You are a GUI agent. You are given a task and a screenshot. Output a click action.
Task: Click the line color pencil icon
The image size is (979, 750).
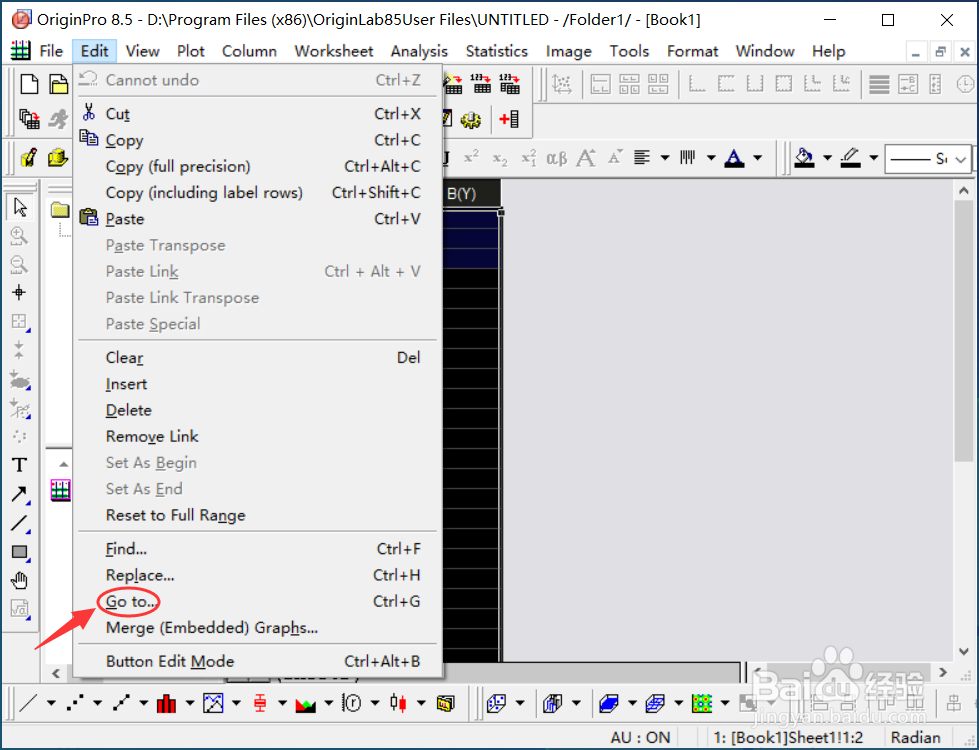tap(850, 158)
